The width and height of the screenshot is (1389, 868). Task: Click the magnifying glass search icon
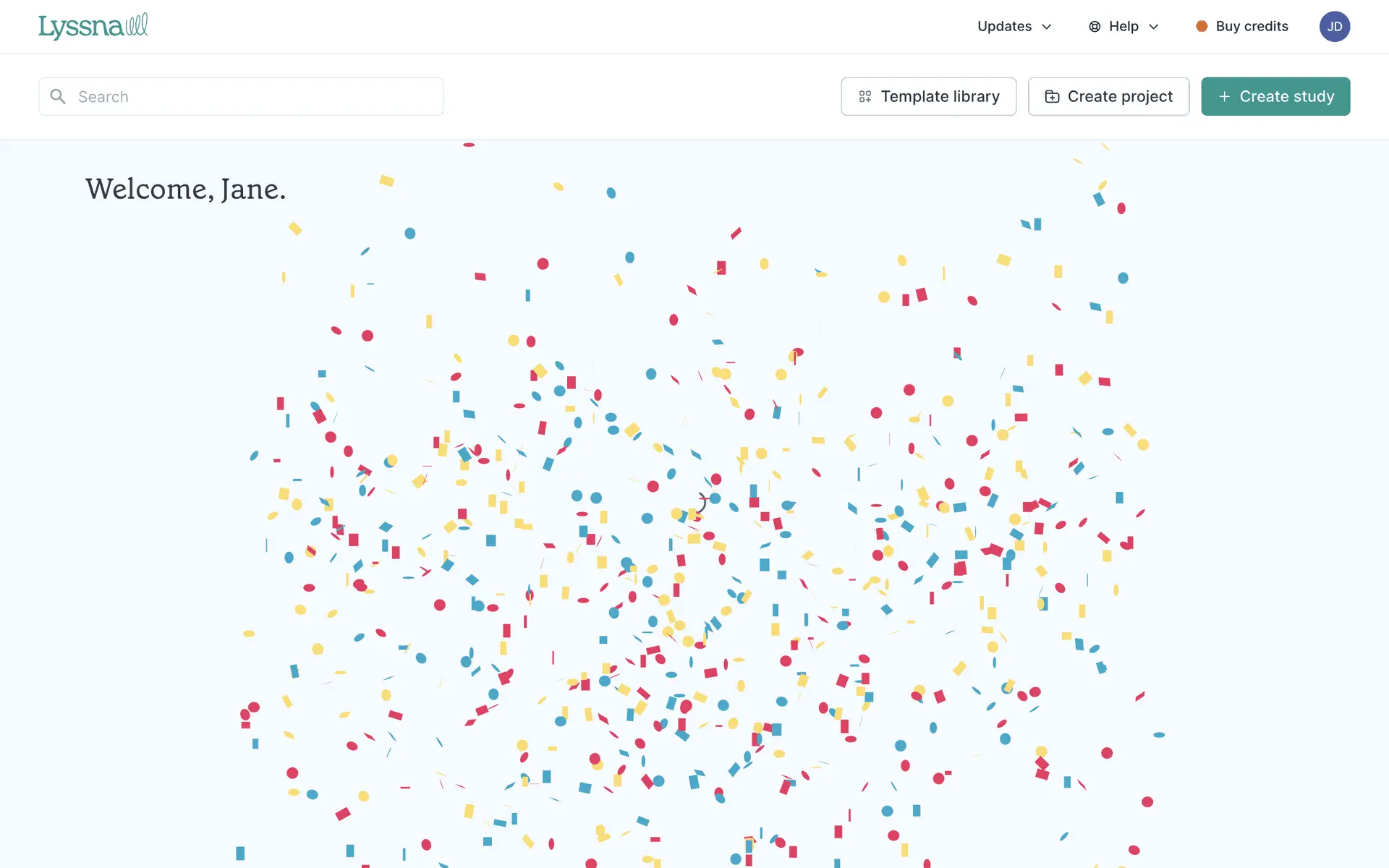(58, 96)
